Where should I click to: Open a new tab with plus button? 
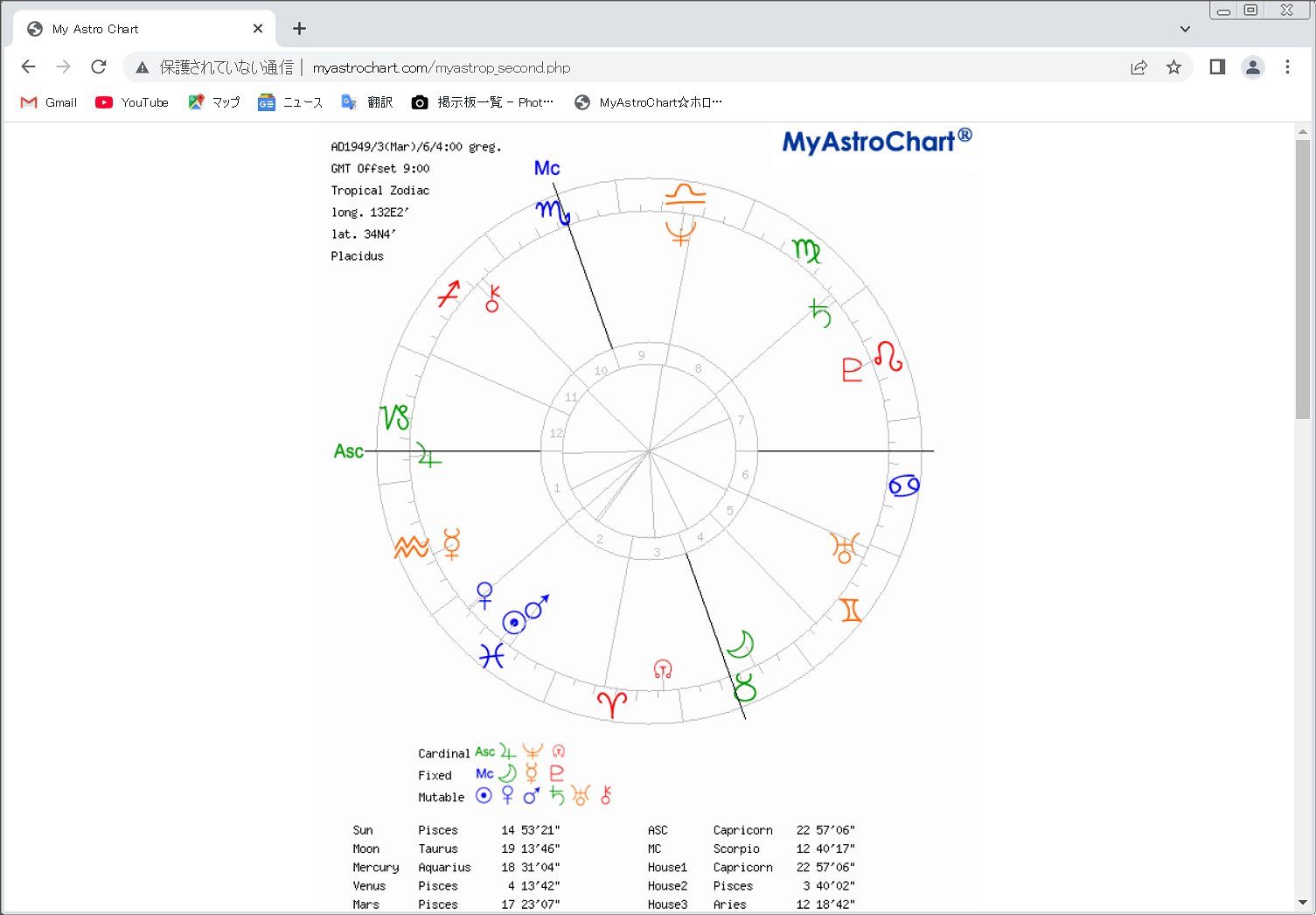[x=299, y=29]
